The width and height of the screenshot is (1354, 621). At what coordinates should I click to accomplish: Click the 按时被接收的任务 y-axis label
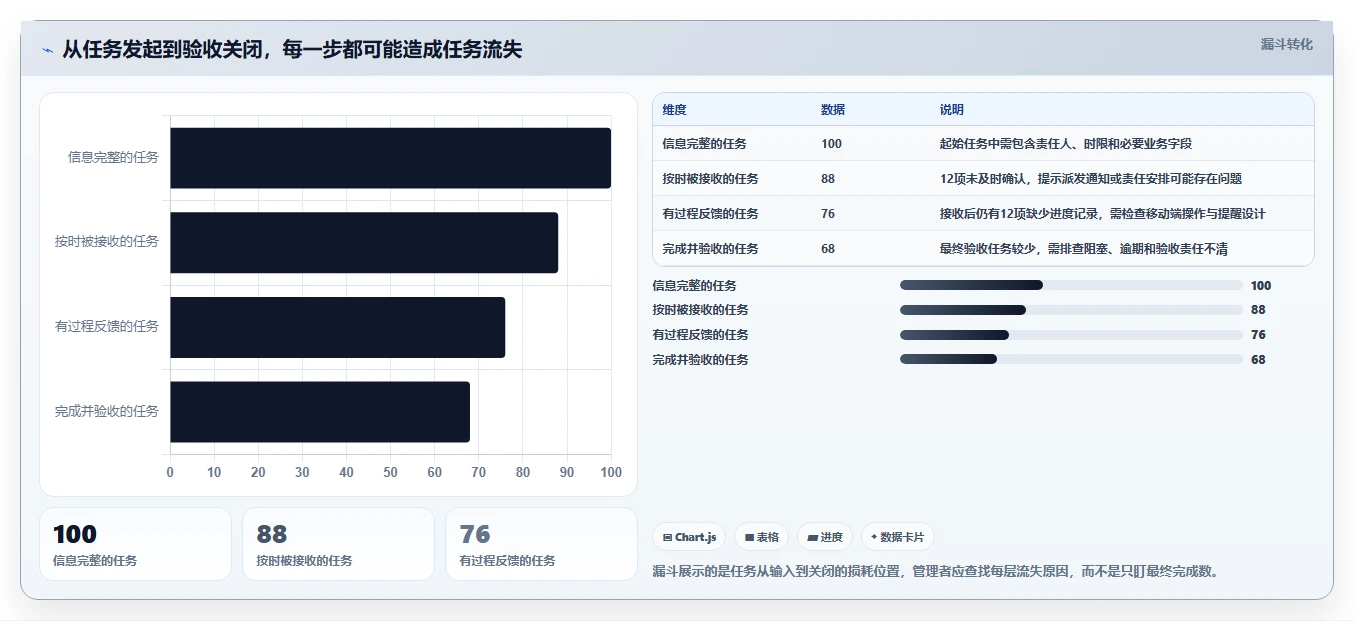tap(107, 242)
